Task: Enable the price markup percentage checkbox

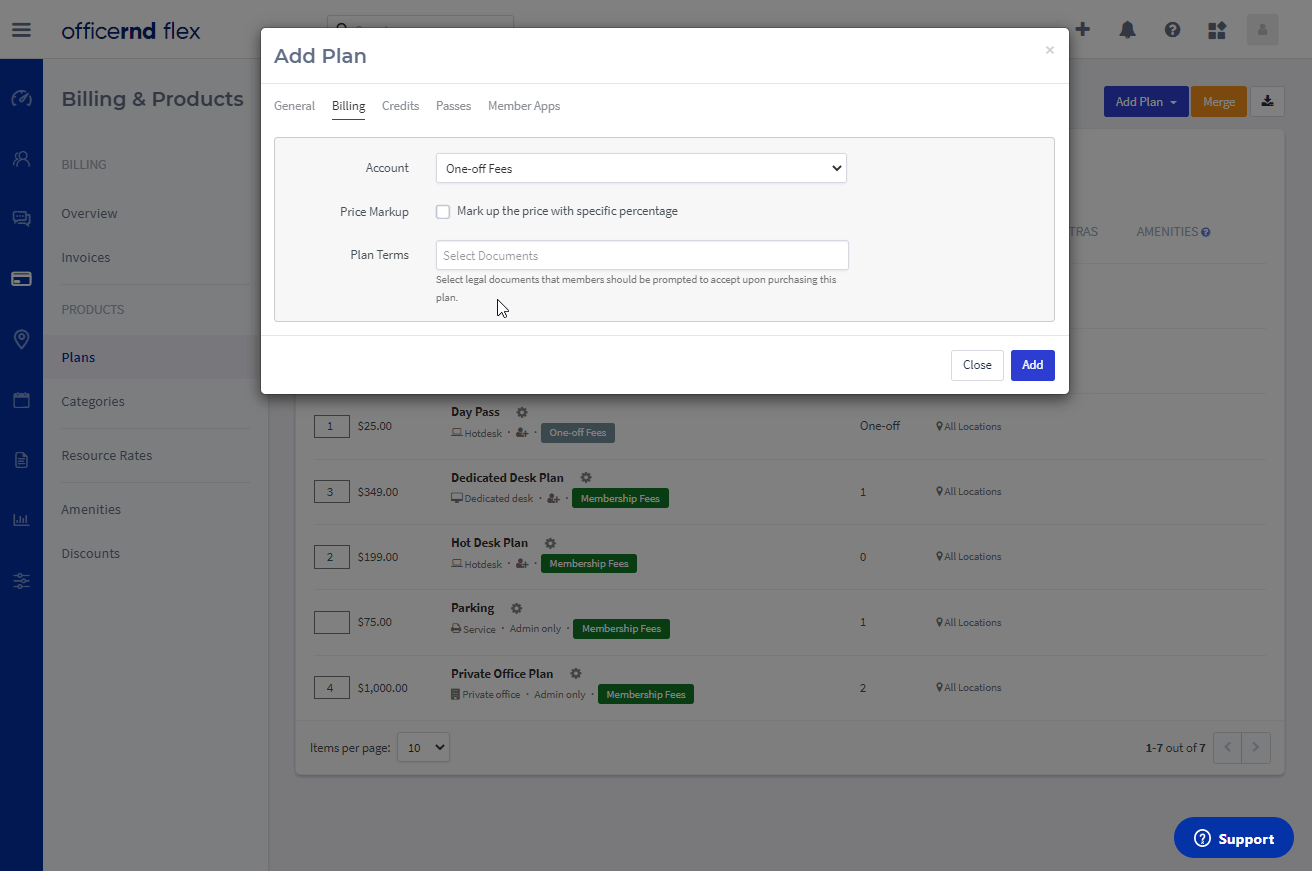Action: [x=443, y=212]
